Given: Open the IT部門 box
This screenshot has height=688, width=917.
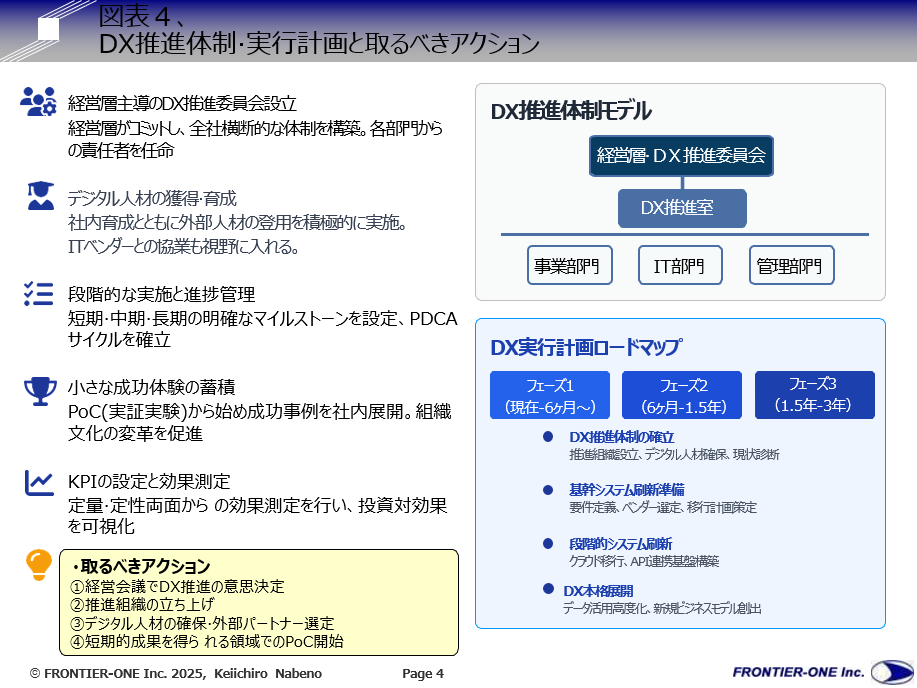Looking at the screenshot, I should pyautogui.click(x=679, y=264).
